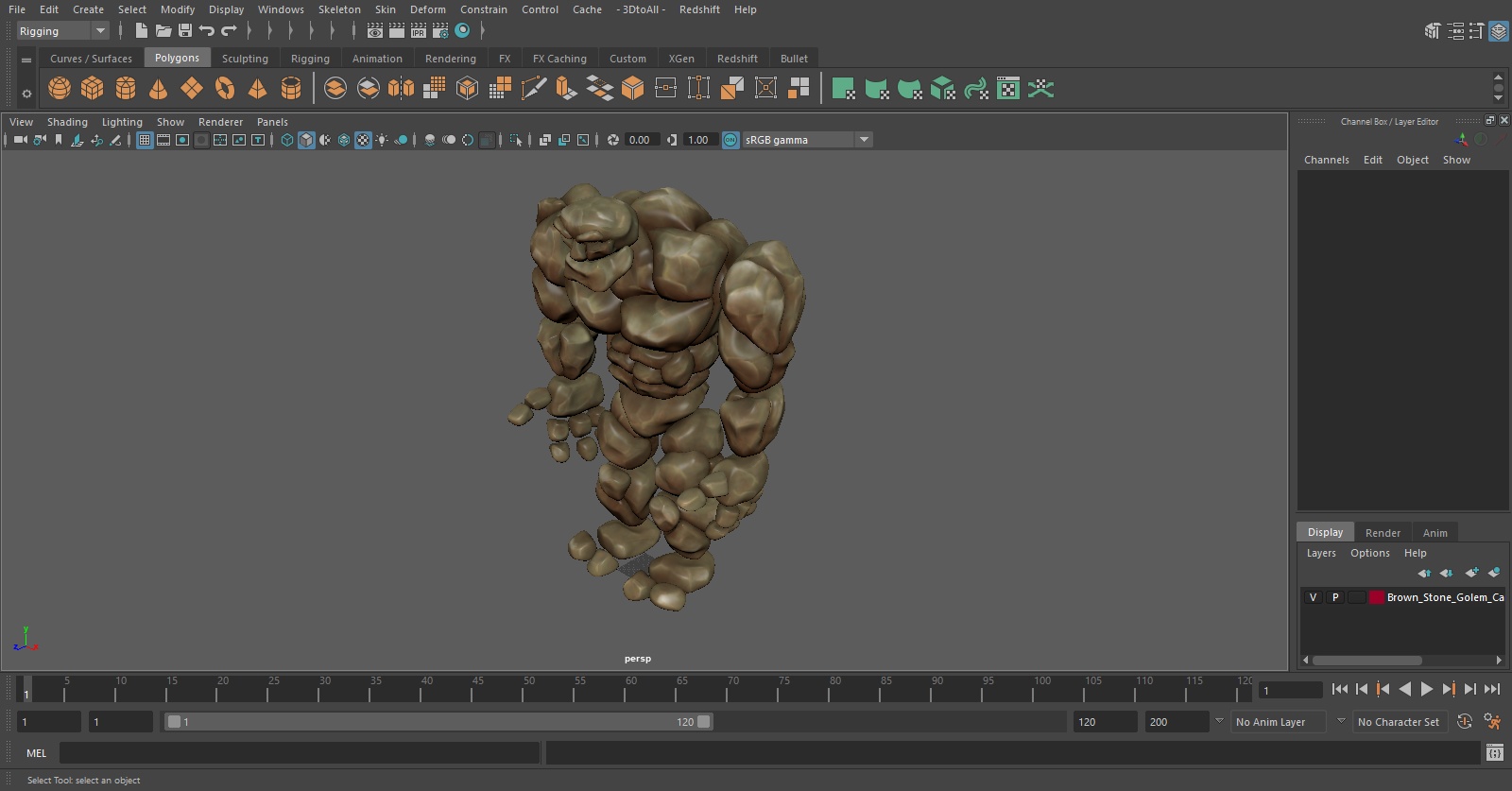The width and height of the screenshot is (1512, 791).
Task: Save scene using the disk icon
Action: pos(185,31)
